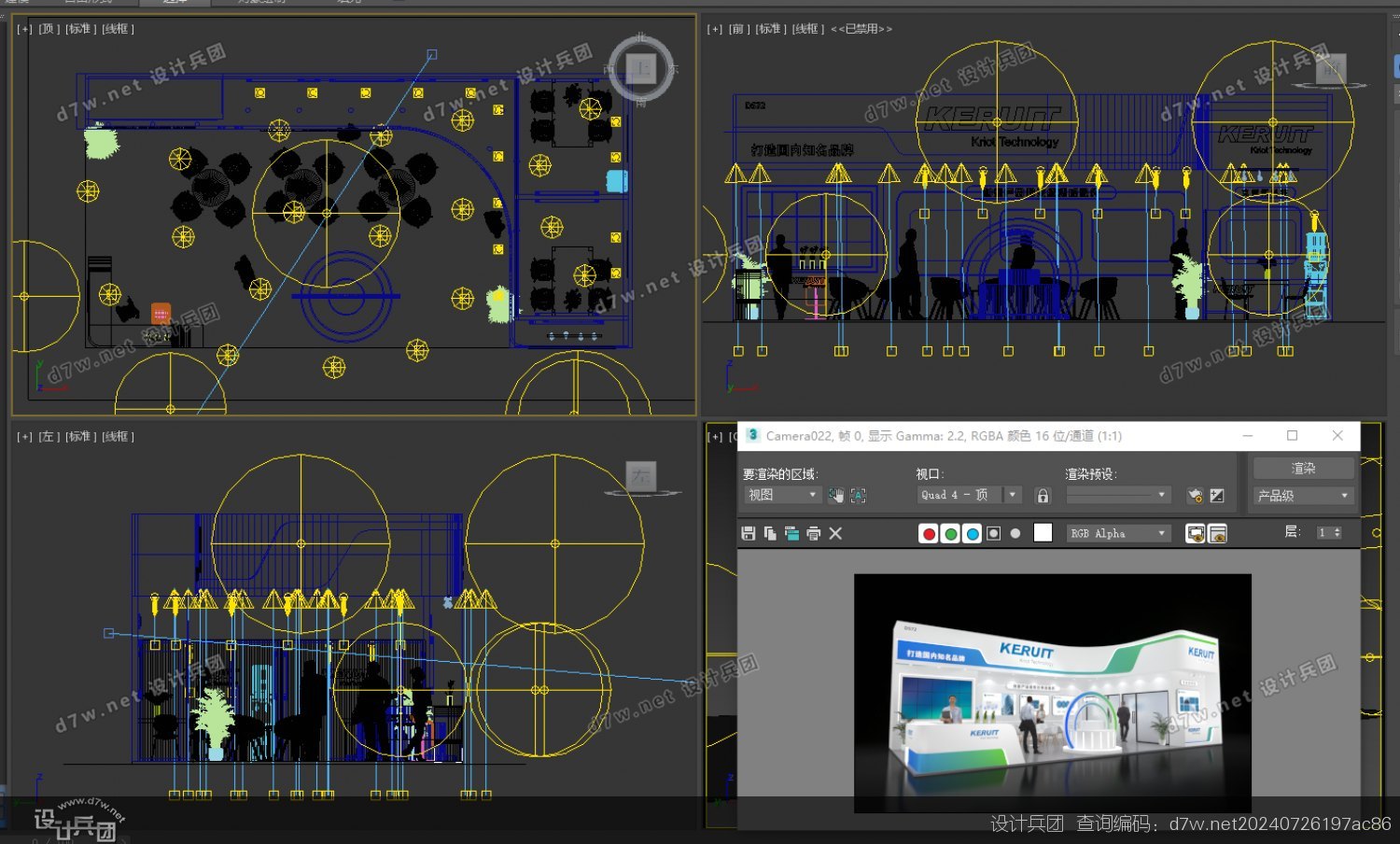The image size is (1400, 844).
Task: Toggle the second UI frame icon beside RGB Alpha
Action: [1217, 533]
